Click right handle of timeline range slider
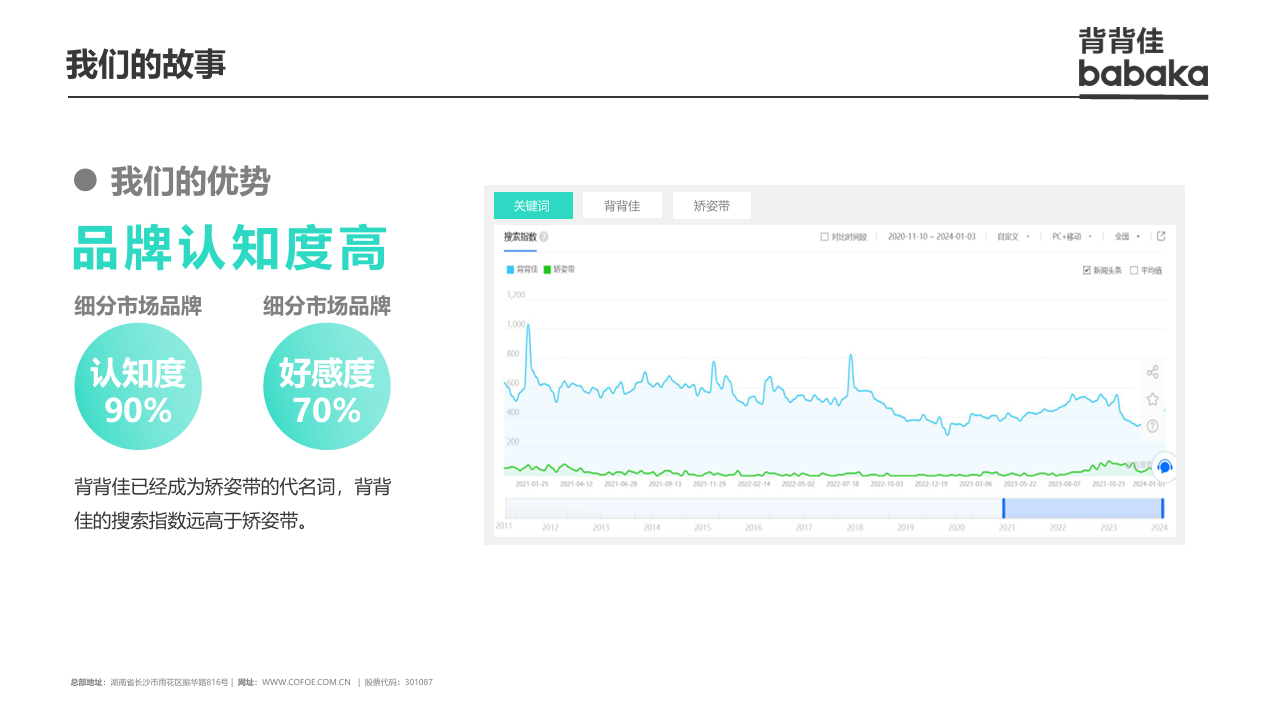Viewport: 1270px width, 710px height. [1162, 508]
